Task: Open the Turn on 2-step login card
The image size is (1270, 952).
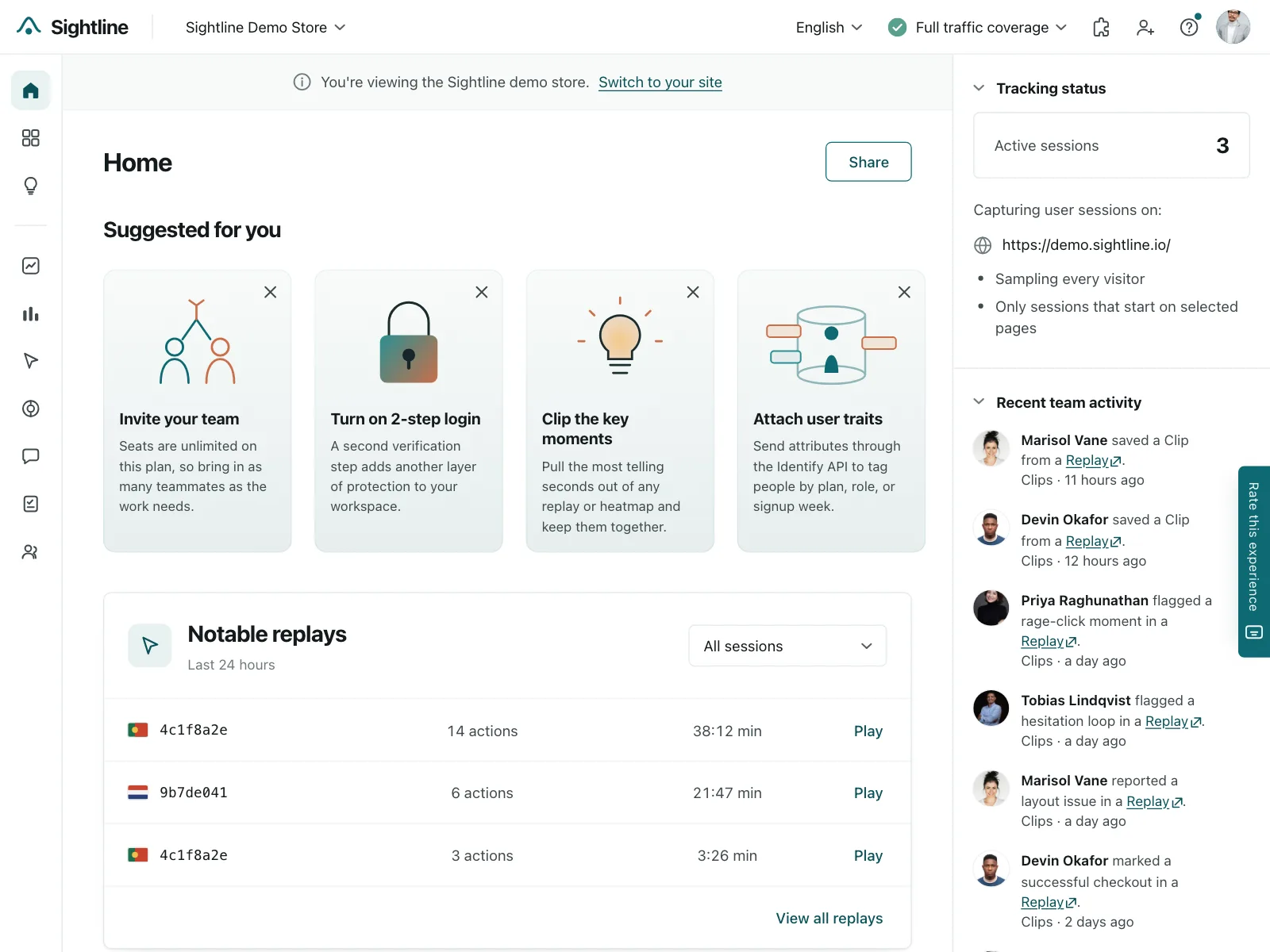Action: coord(409,411)
